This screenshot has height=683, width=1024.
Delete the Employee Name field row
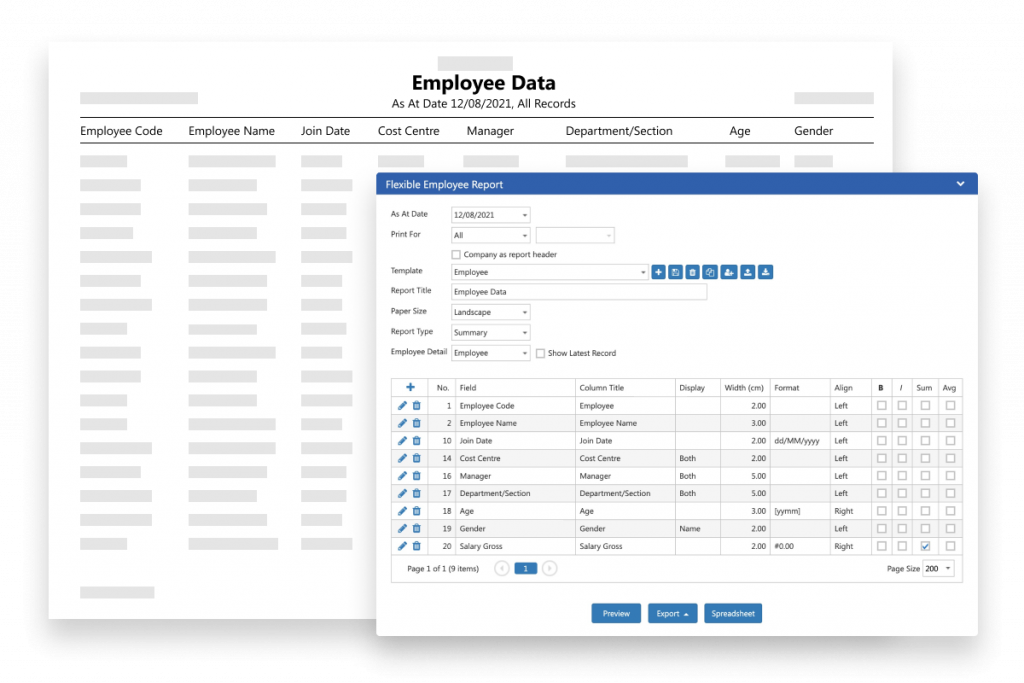click(x=417, y=423)
